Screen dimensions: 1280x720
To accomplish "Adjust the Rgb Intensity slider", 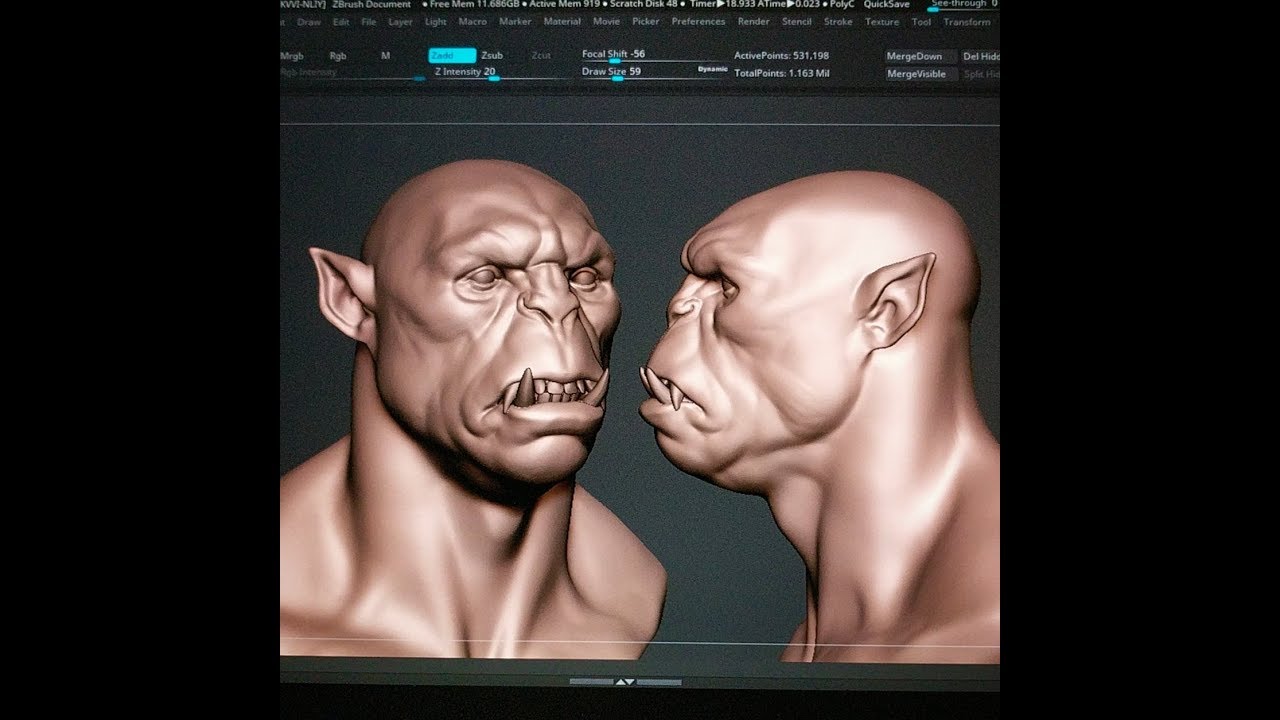I will (x=352, y=73).
